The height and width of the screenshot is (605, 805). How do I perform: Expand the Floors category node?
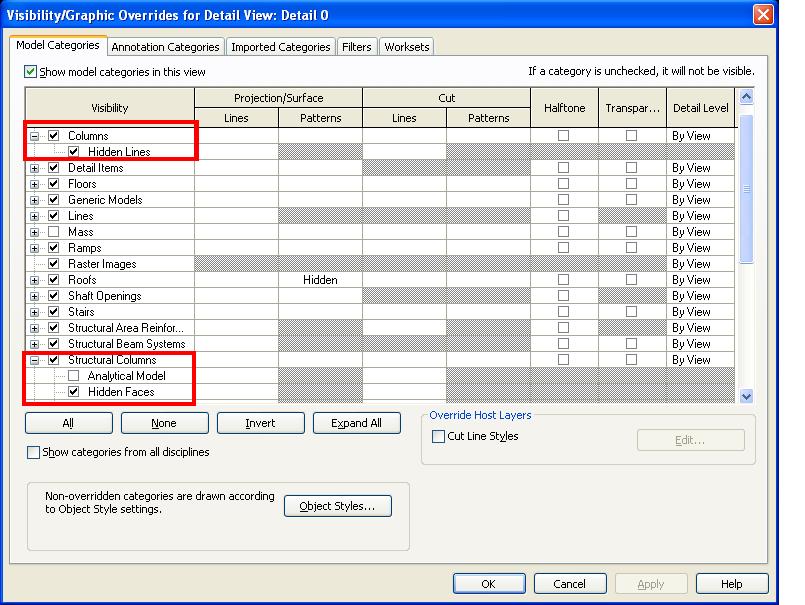[x=35, y=184]
